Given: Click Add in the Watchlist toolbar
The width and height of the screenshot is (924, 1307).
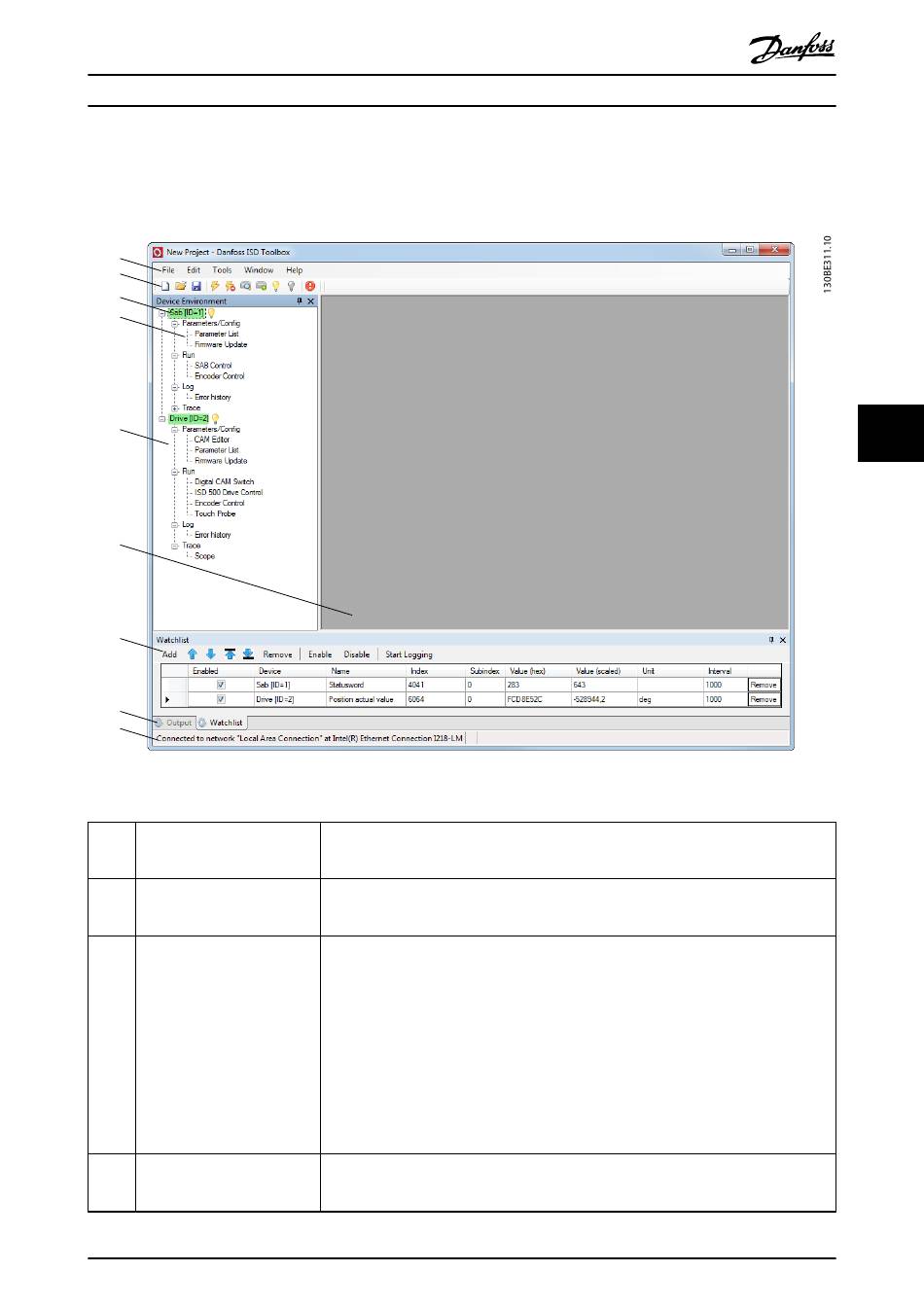Looking at the screenshot, I should point(169,654).
